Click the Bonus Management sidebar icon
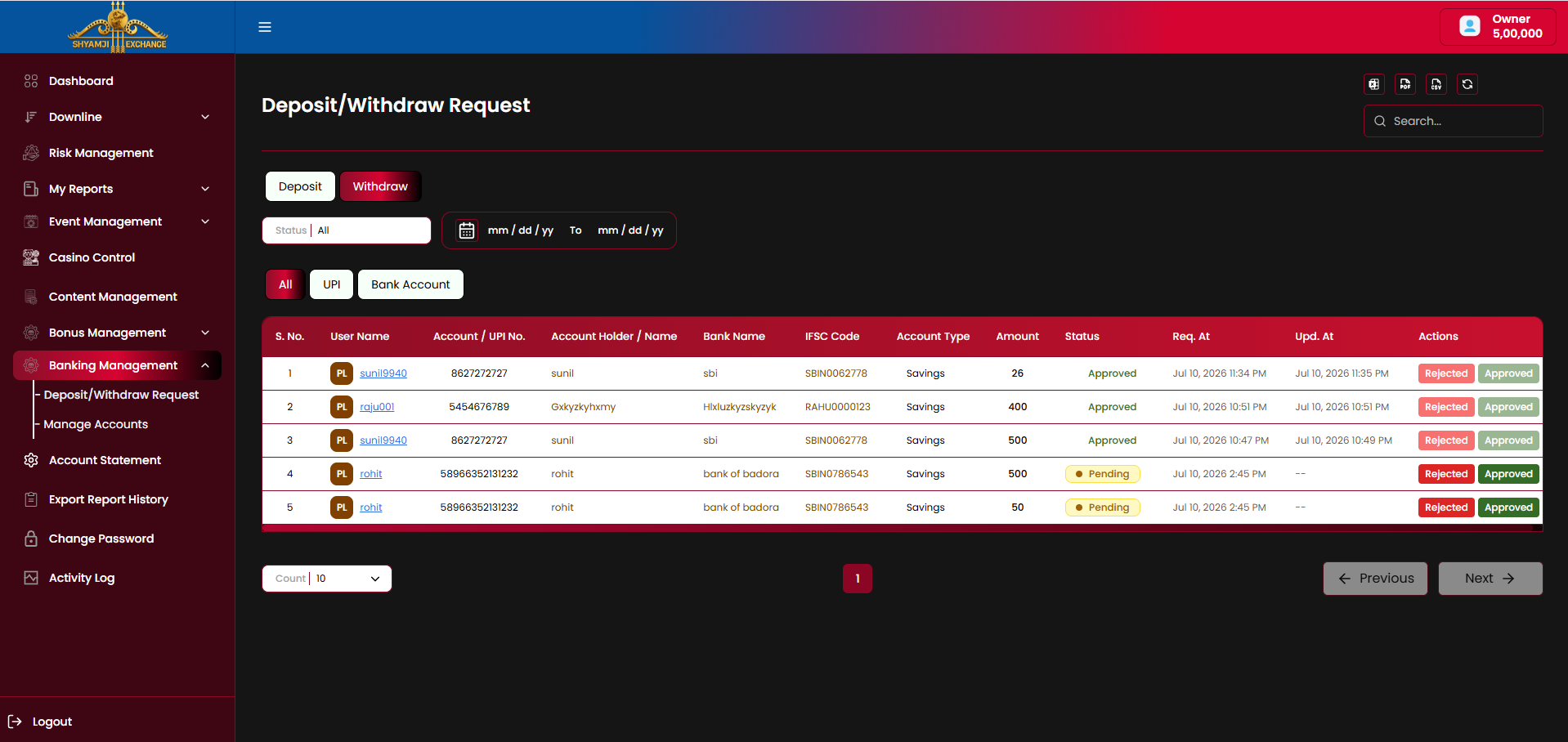The height and width of the screenshot is (742, 1568). point(31,333)
